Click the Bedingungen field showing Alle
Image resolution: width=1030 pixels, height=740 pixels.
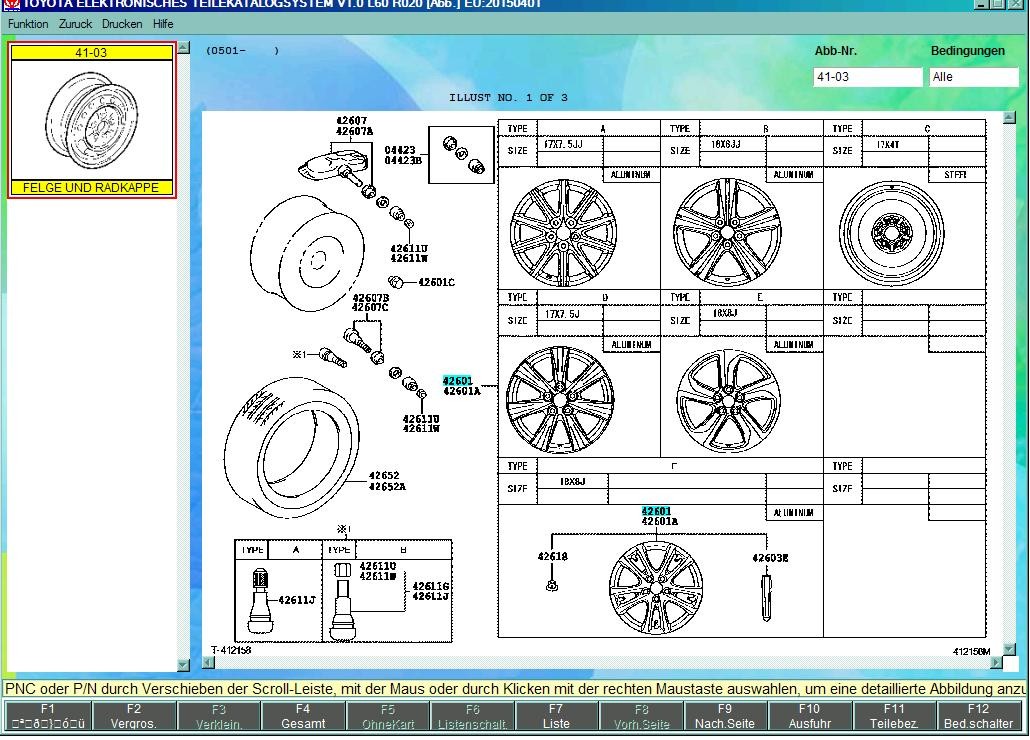point(973,77)
